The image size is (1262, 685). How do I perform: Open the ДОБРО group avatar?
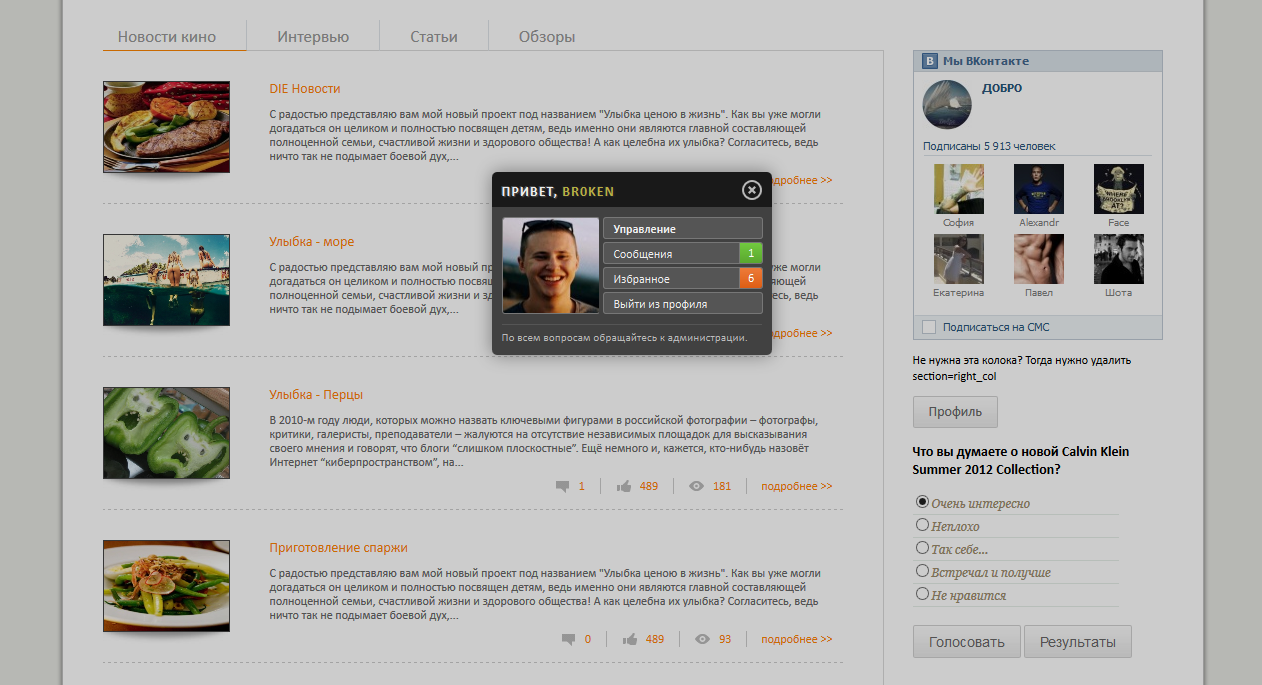click(x=946, y=104)
